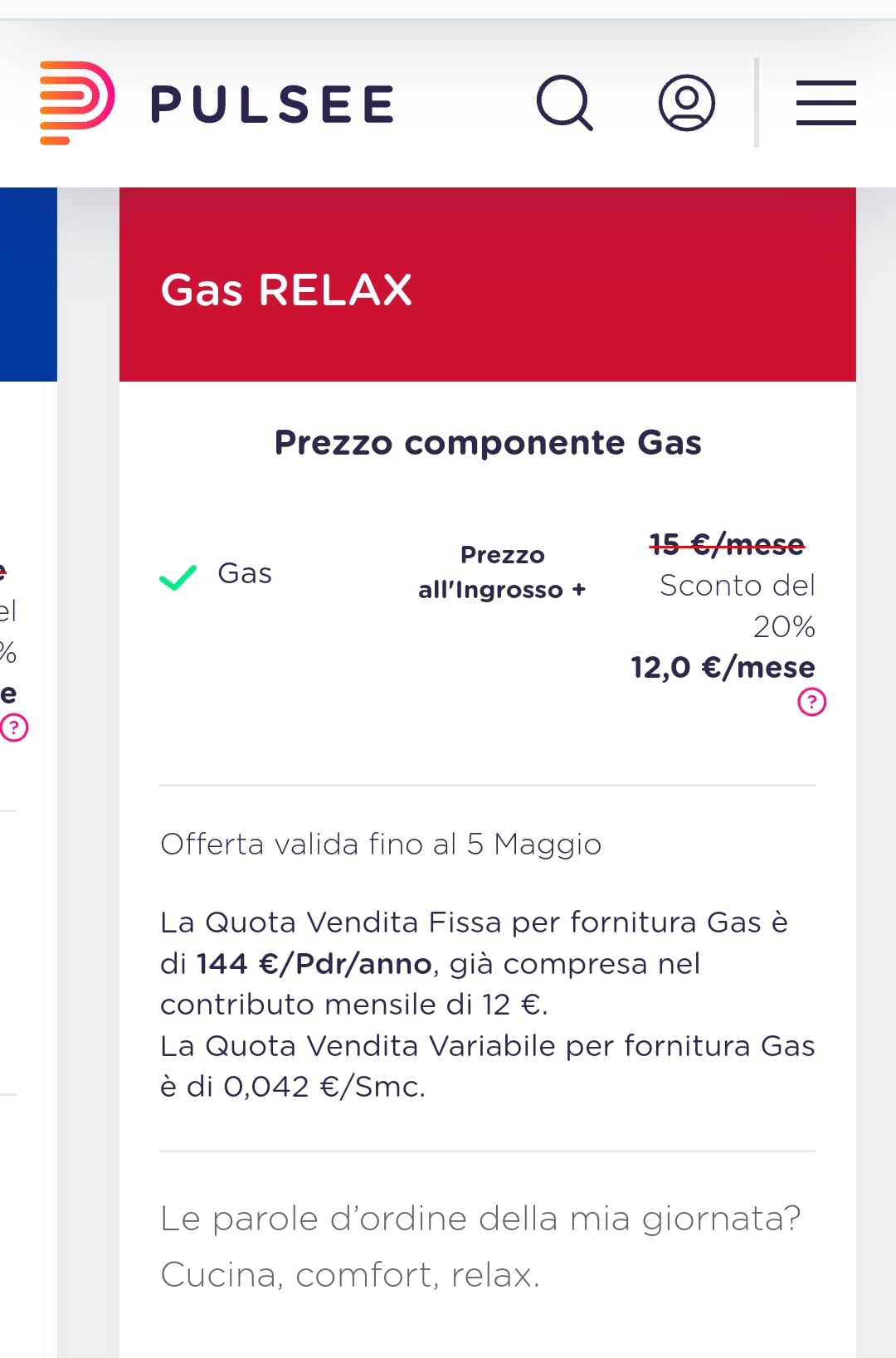Click the crossed-out 15 €/mese price
This screenshot has height=1358, width=896.
coord(727,544)
